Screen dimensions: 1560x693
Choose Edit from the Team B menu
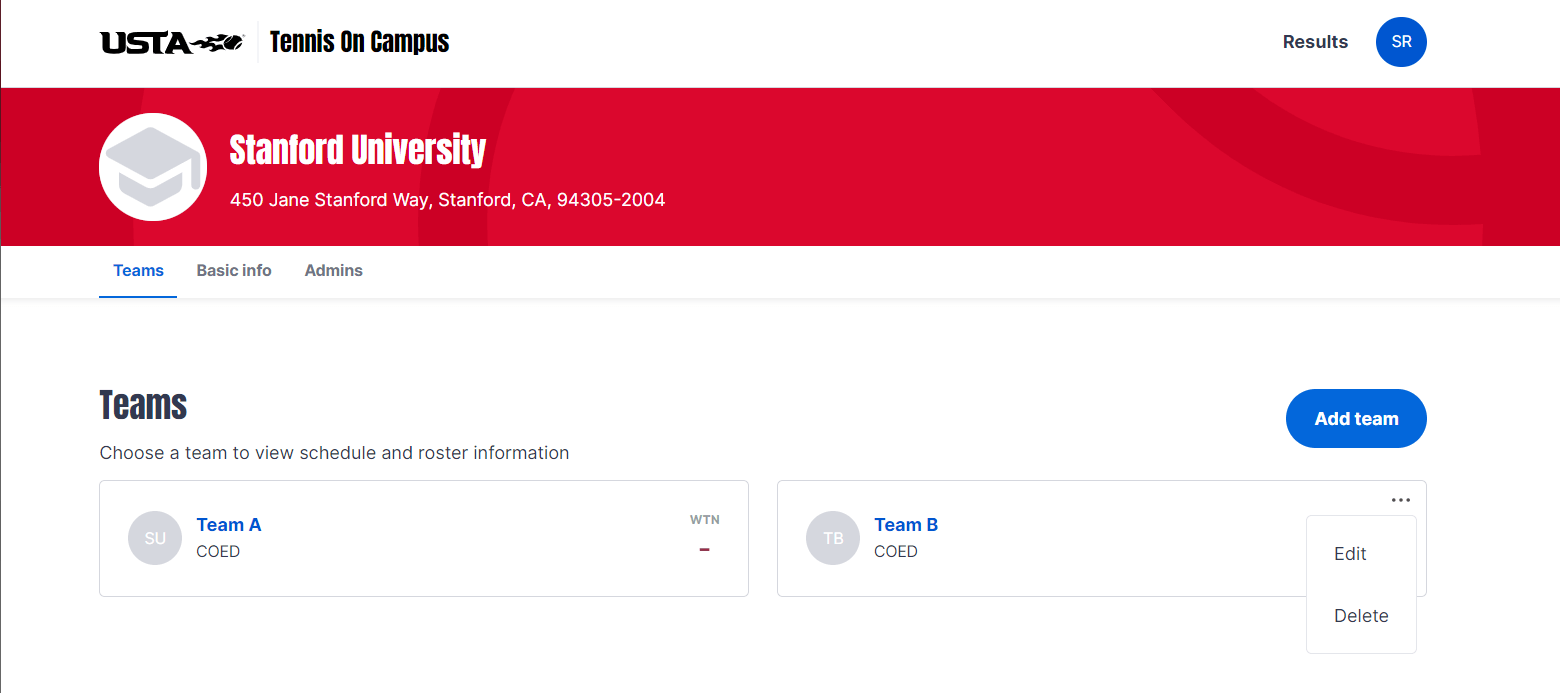[1349, 553]
